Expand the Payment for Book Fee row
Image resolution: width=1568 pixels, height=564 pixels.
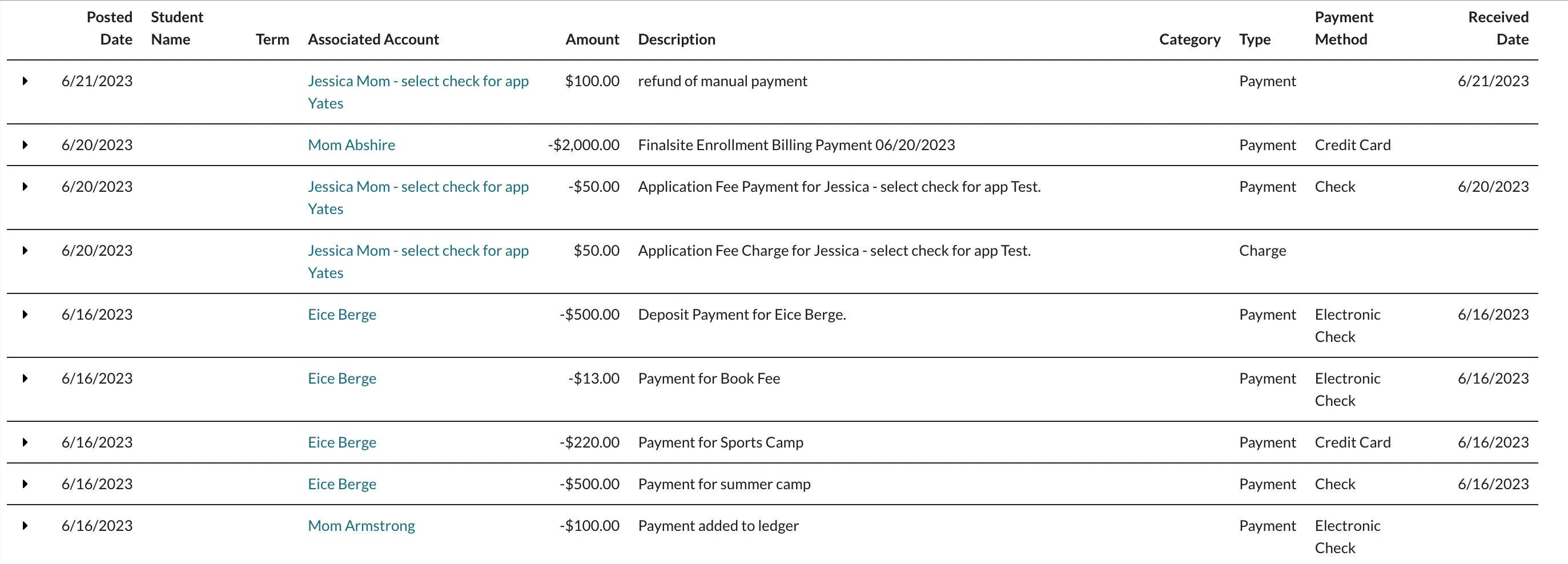click(x=25, y=378)
